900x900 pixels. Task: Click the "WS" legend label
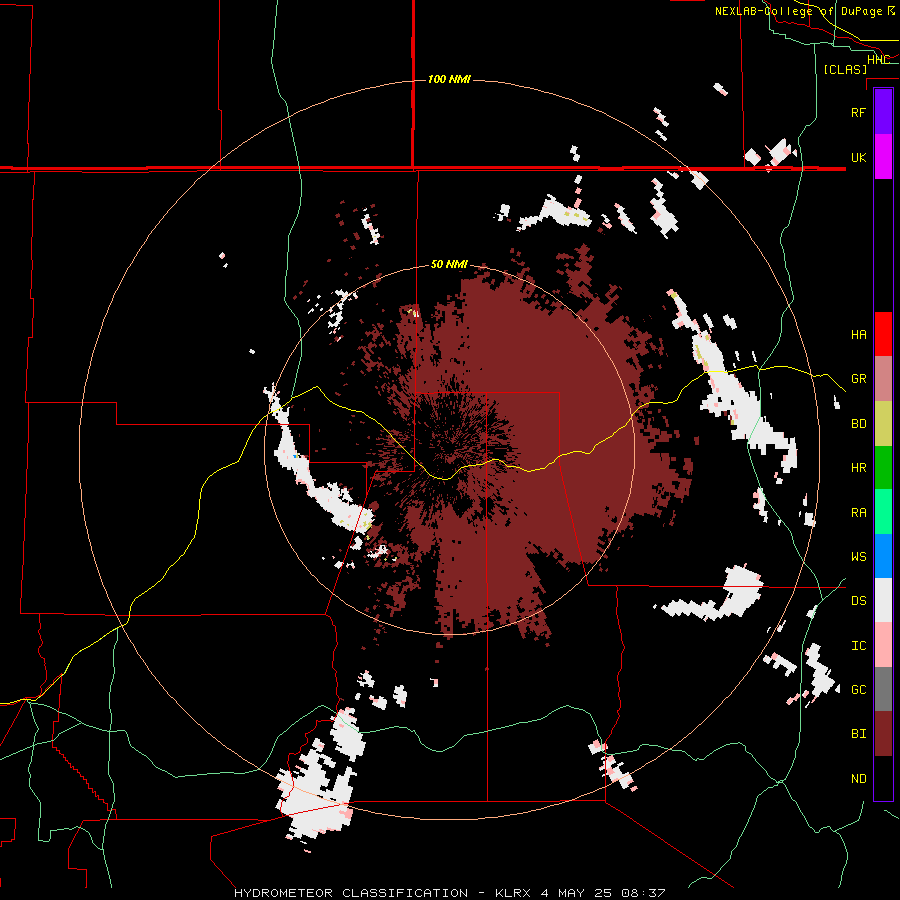(x=858, y=557)
